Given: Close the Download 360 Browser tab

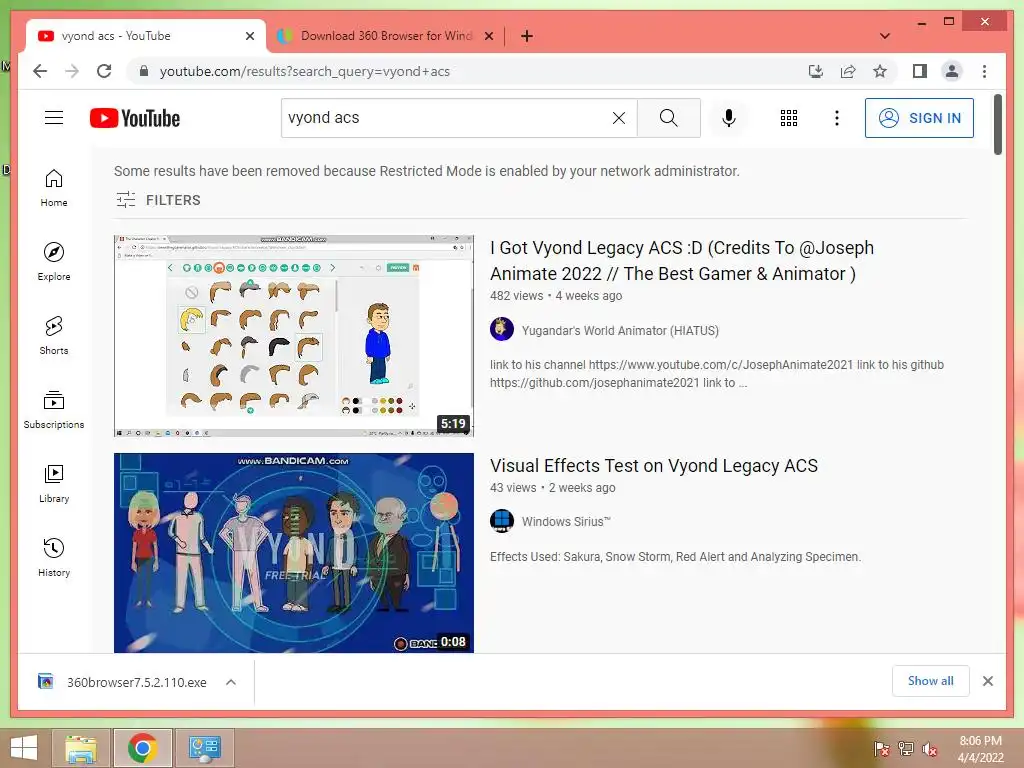Looking at the screenshot, I should coord(488,36).
